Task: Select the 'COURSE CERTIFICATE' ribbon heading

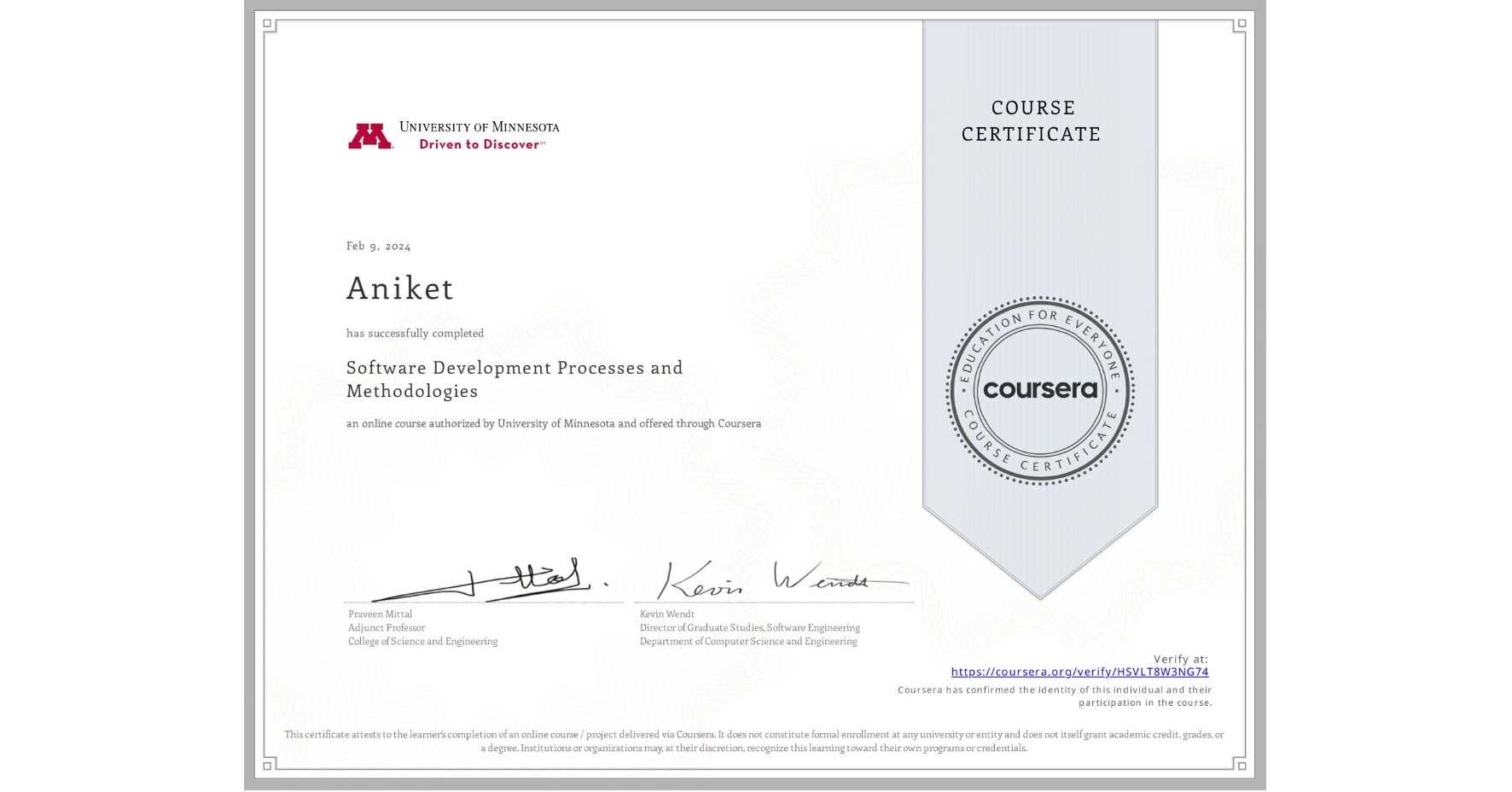Action: click(x=1032, y=120)
